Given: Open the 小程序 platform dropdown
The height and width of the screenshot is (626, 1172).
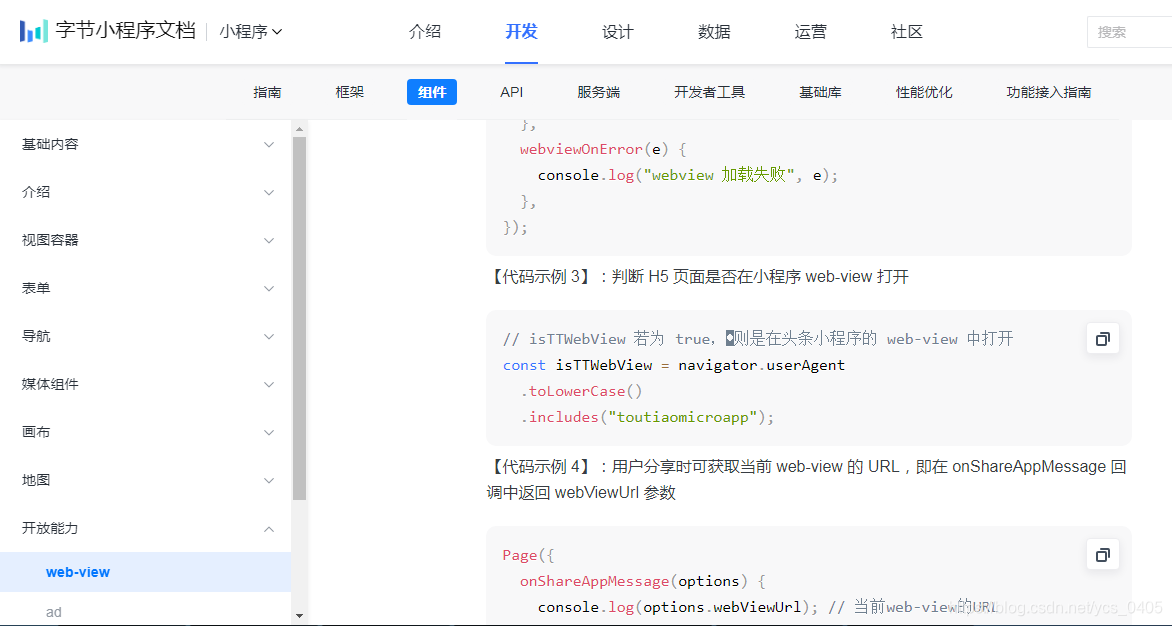Looking at the screenshot, I should point(250,31).
